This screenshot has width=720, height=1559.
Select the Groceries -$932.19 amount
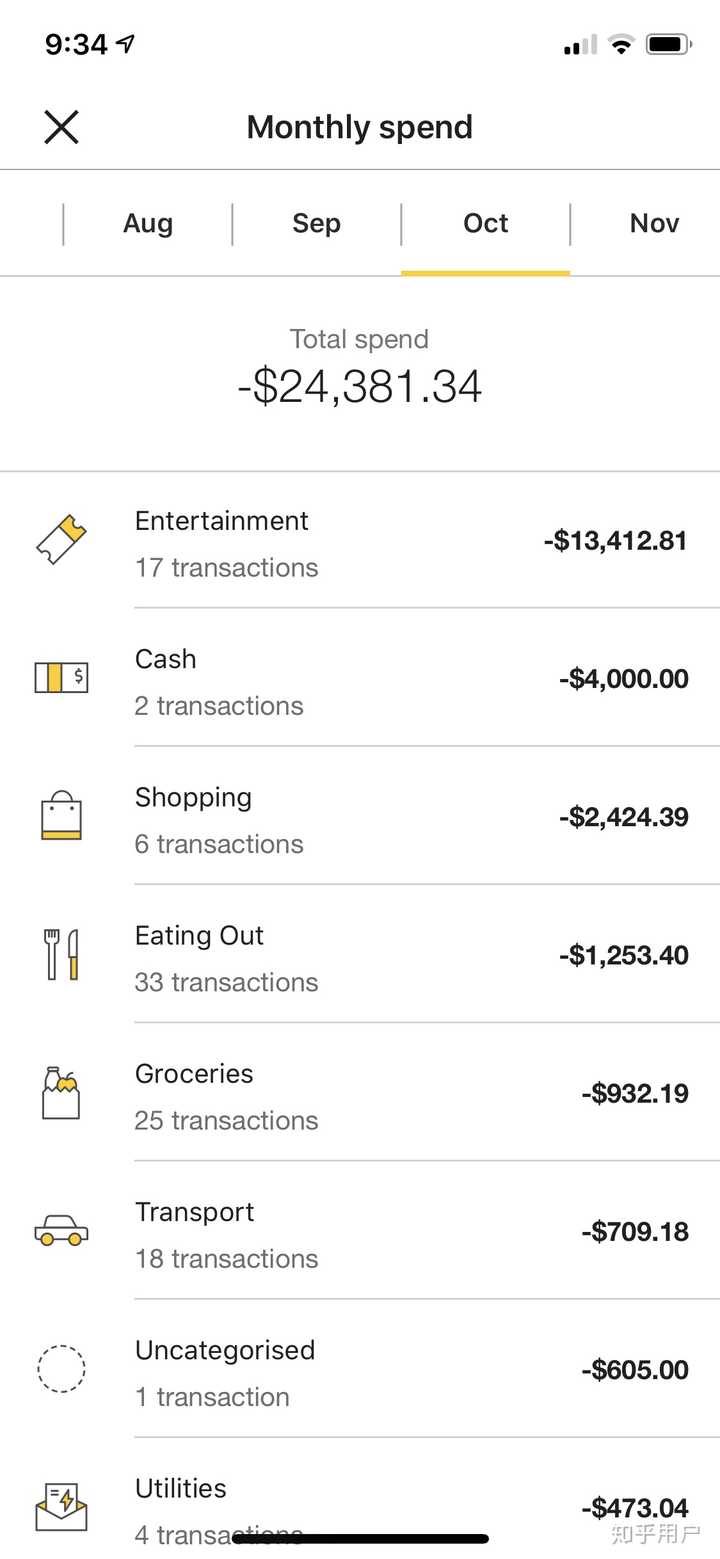(635, 1093)
